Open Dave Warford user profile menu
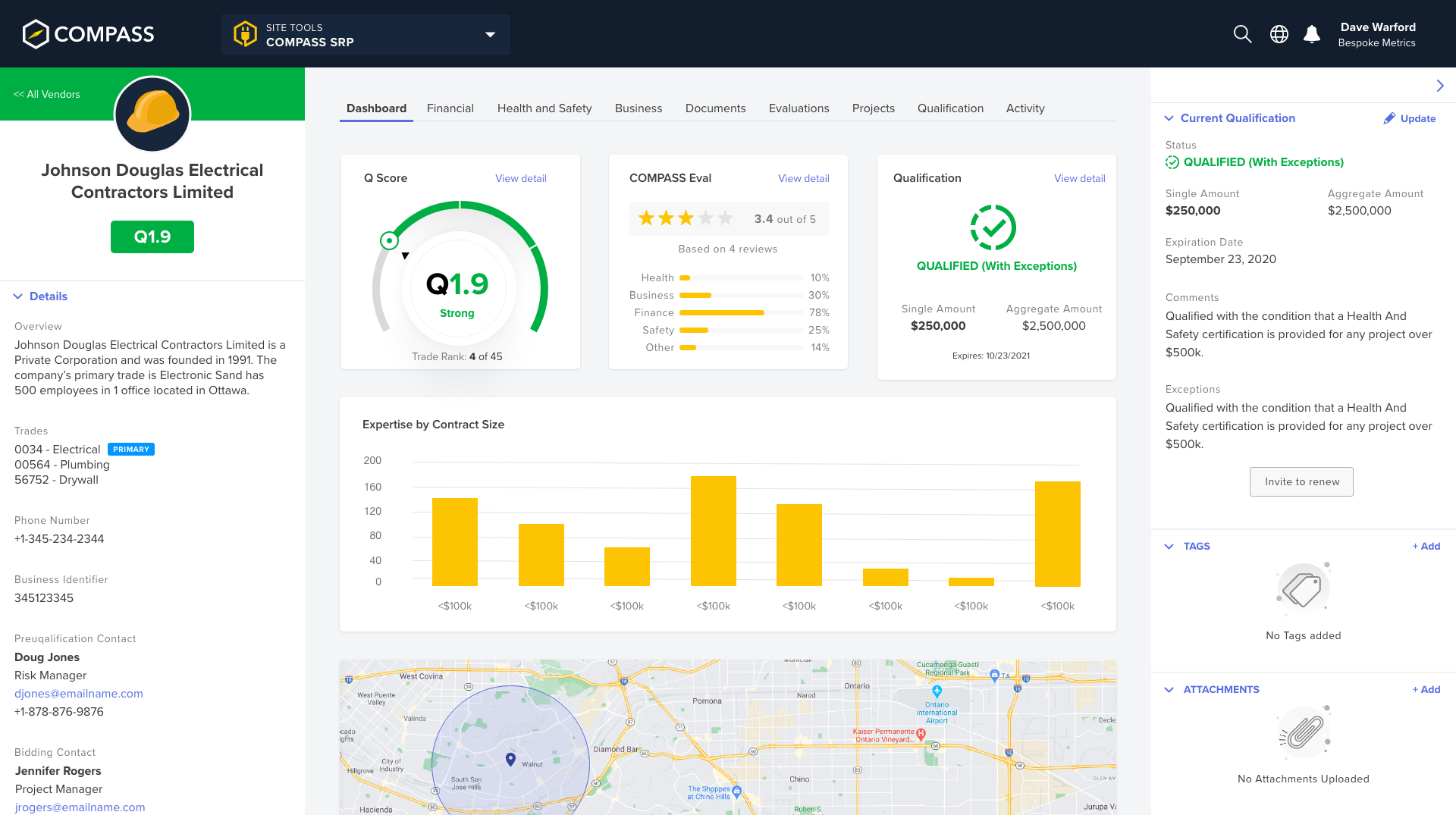Screen dimensions: 1456x815 pos(1377,34)
